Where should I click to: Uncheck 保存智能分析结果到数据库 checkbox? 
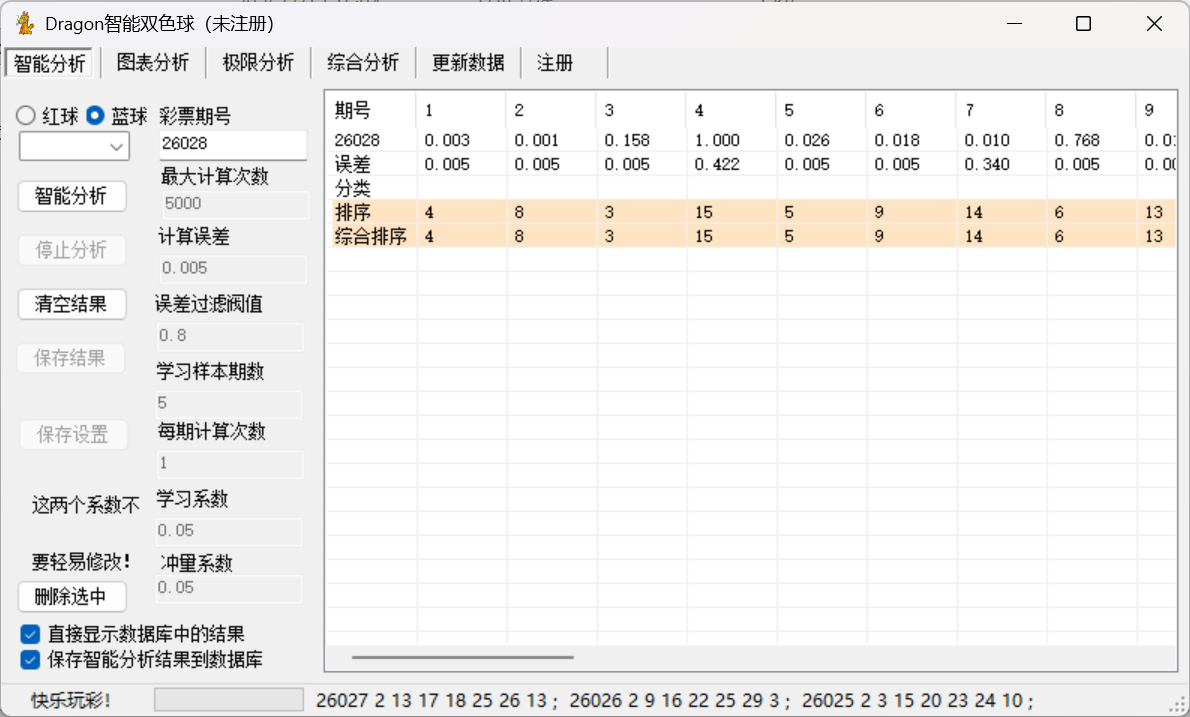(x=30, y=659)
